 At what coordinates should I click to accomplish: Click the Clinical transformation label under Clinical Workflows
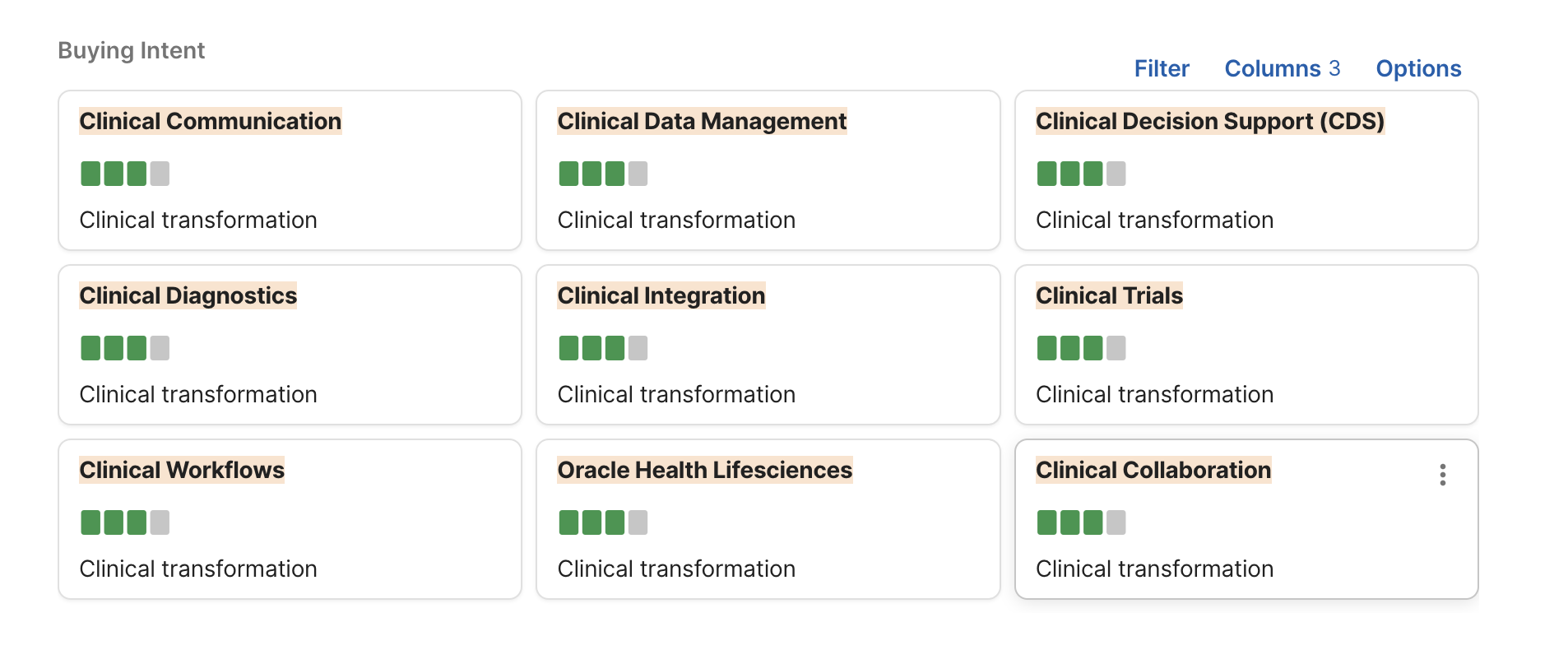(198, 569)
